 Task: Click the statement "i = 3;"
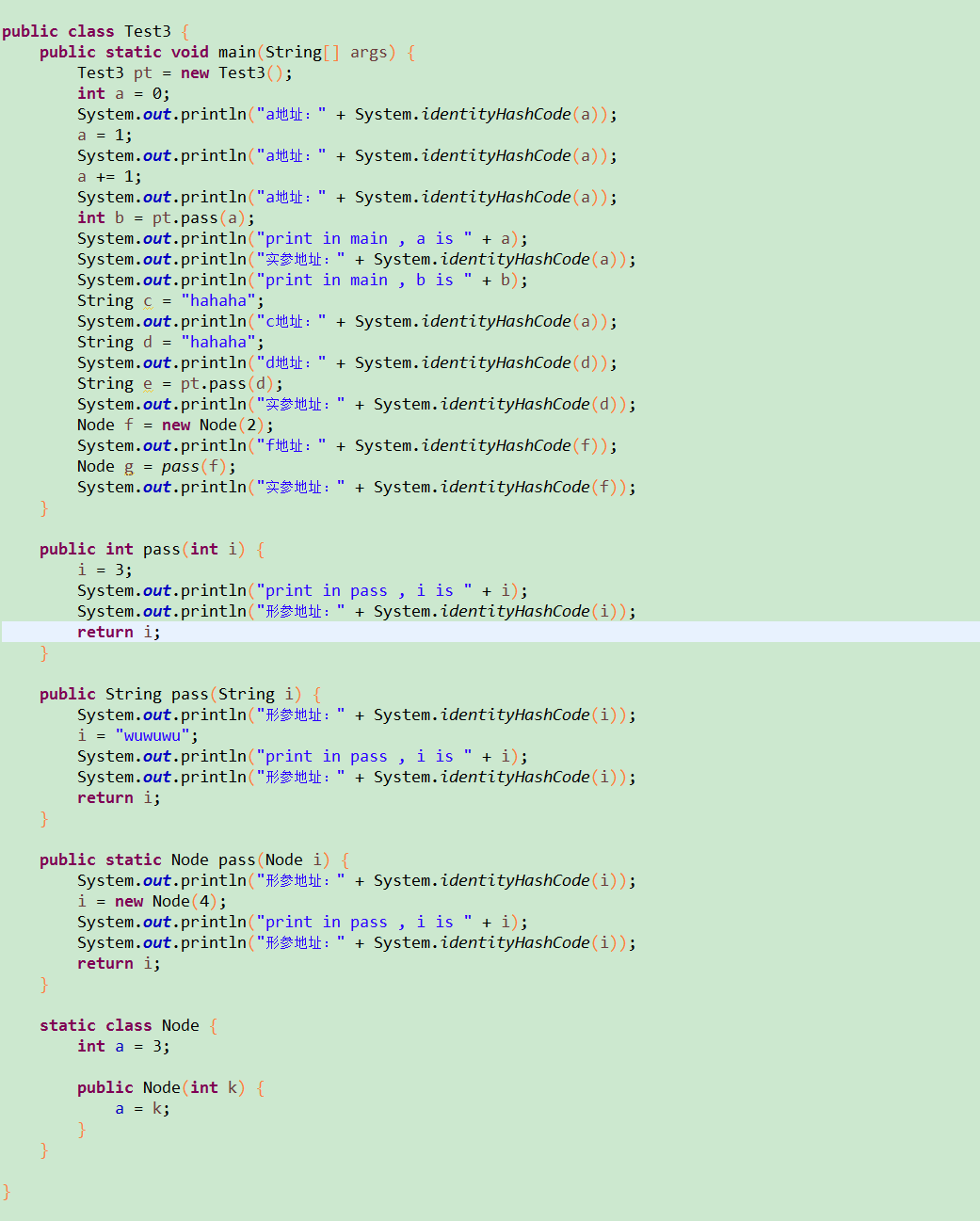coord(104,570)
